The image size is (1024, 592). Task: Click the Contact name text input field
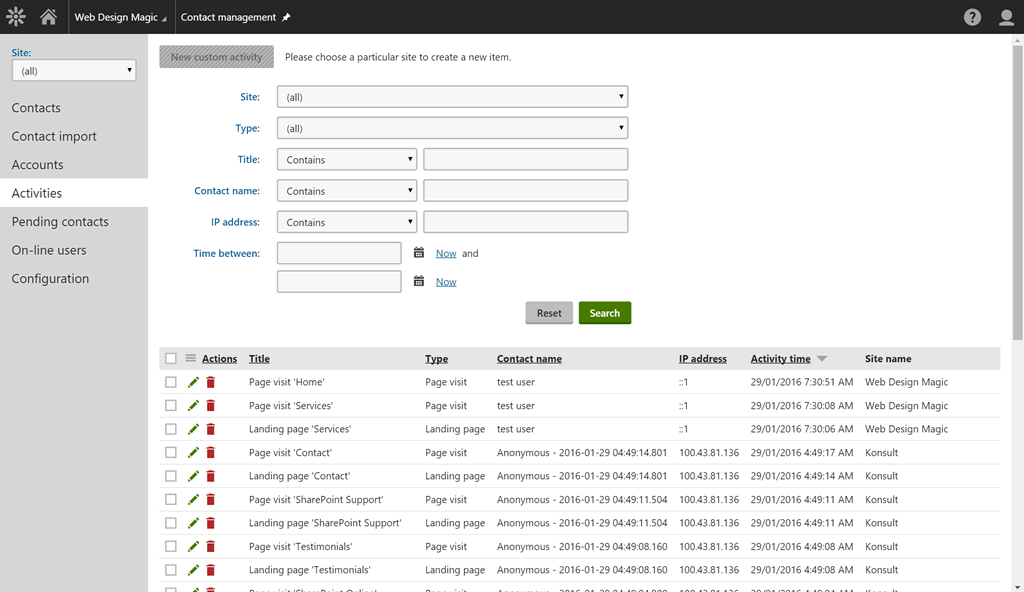coord(525,191)
